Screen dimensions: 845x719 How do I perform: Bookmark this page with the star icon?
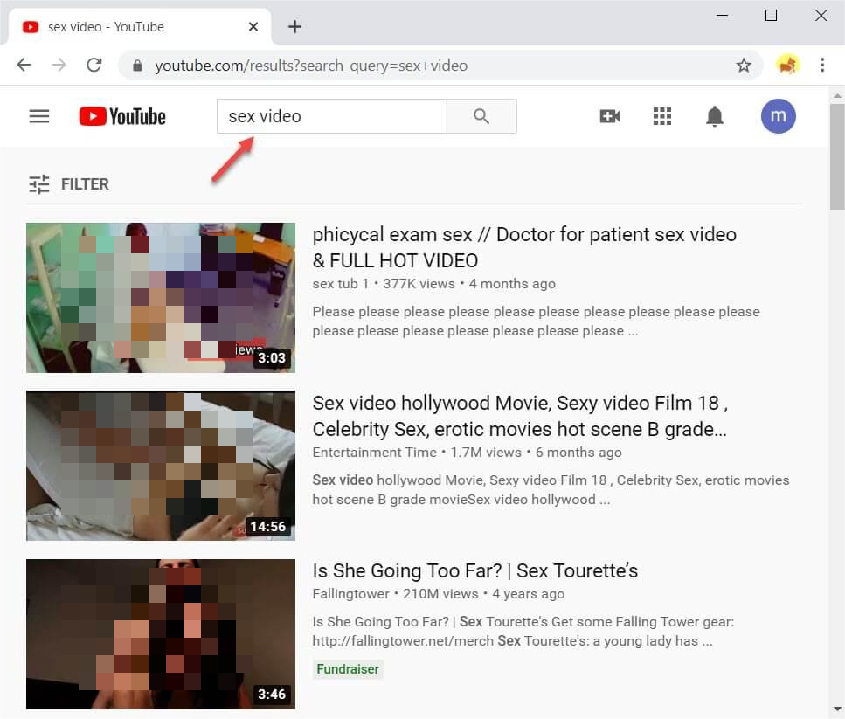coord(743,66)
